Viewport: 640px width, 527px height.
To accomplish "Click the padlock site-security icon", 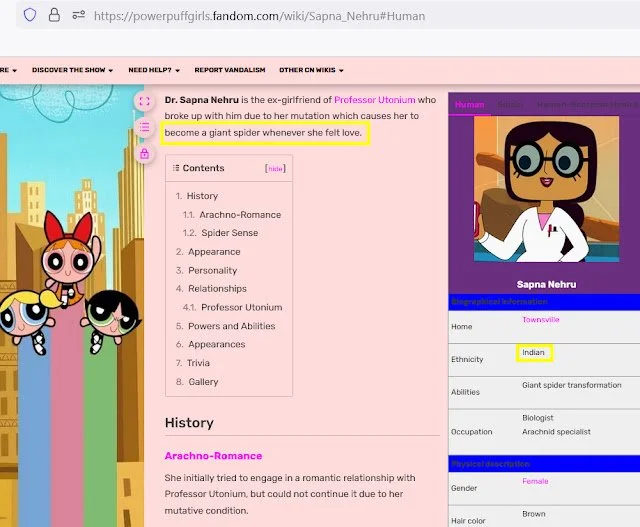I will 54,16.
